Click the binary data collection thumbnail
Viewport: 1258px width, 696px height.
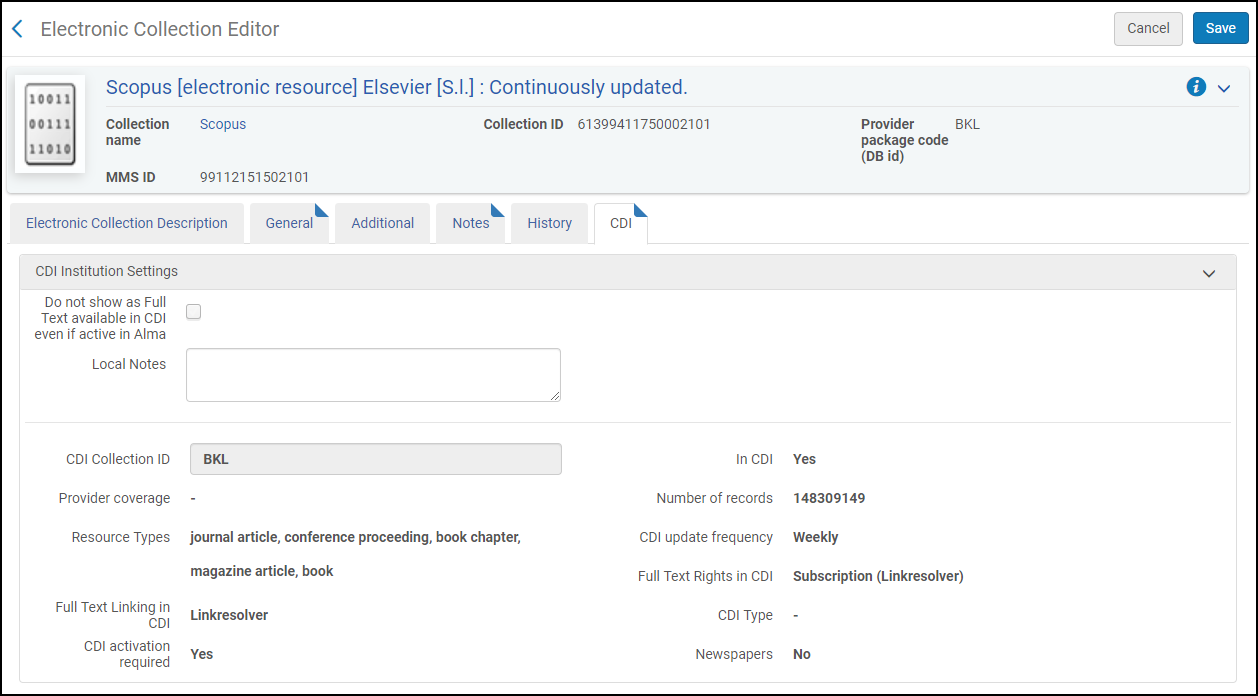[50, 123]
